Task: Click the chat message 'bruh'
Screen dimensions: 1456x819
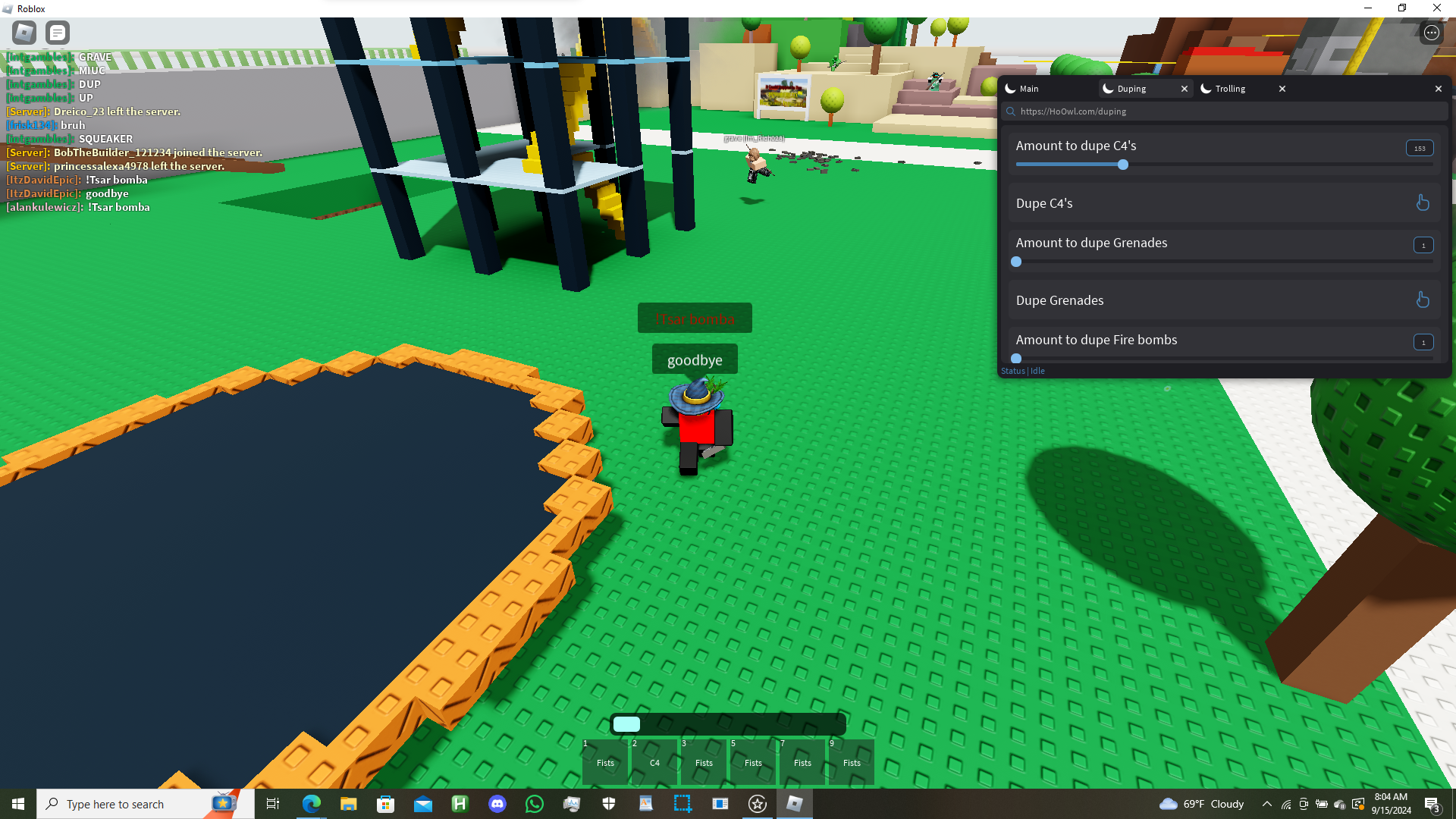Action: point(73,125)
